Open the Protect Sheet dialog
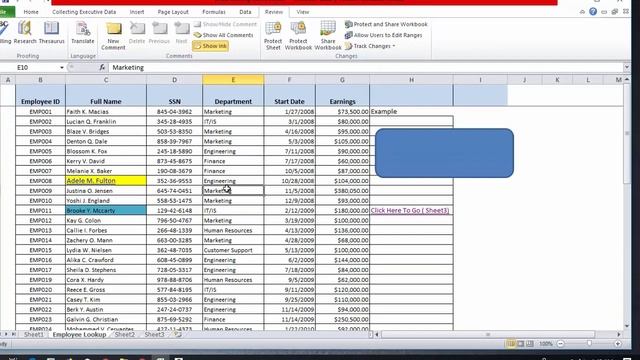 pyautogui.click(x=273, y=36)
